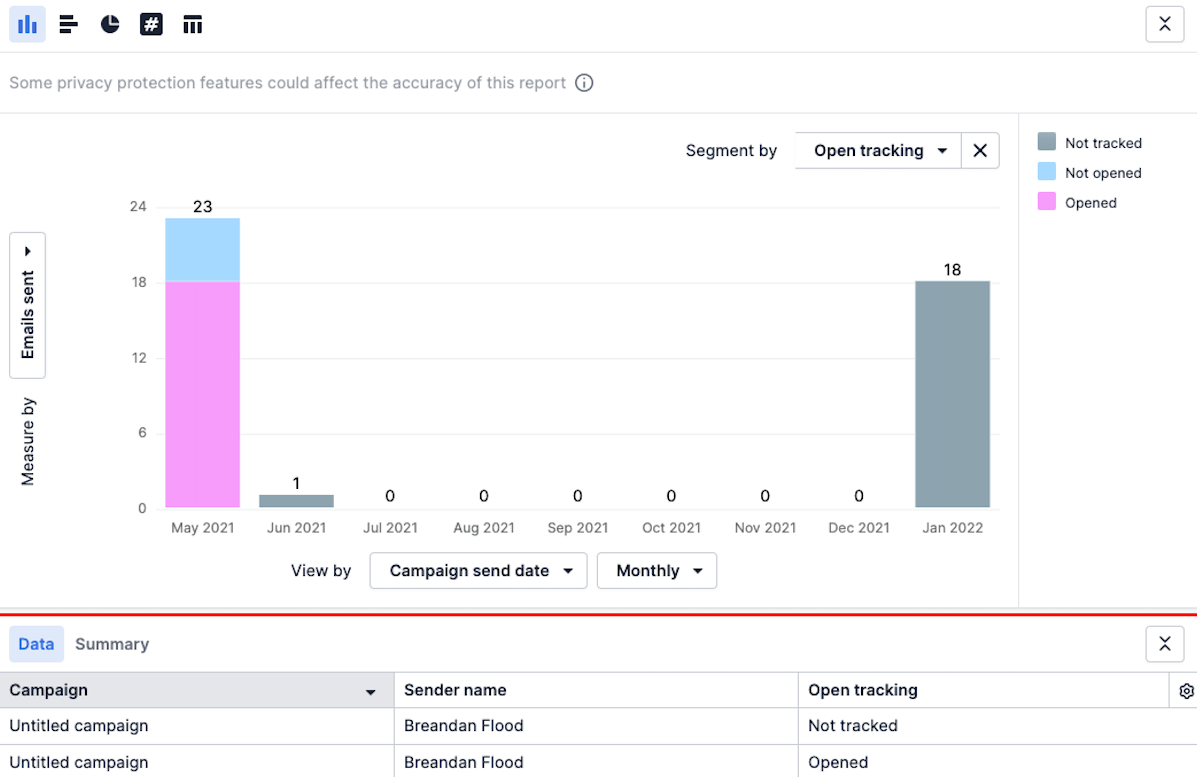The image size is (1197, 777).
Task: Switch to horizontal bar chart view
Action: 68,24
